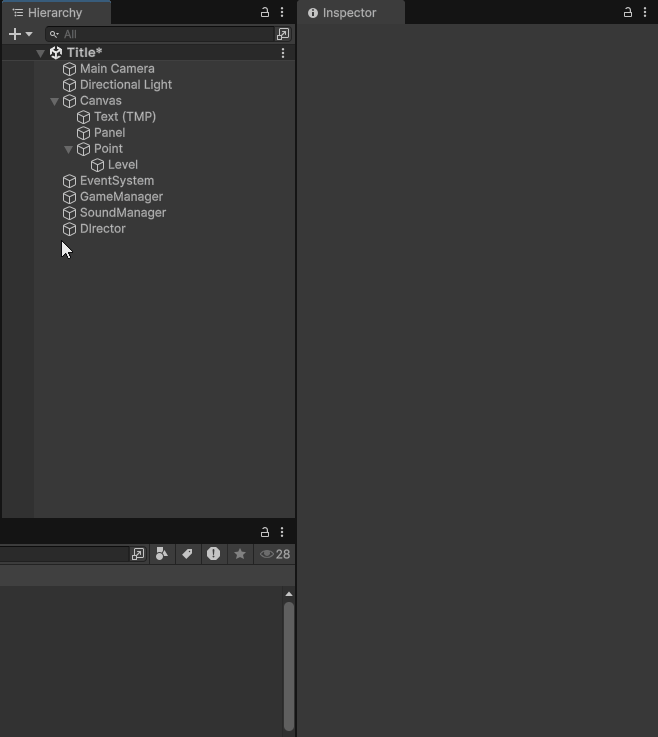
Task: Collapse the Canvas object in Hierarchy
Action: pos(54,101)
